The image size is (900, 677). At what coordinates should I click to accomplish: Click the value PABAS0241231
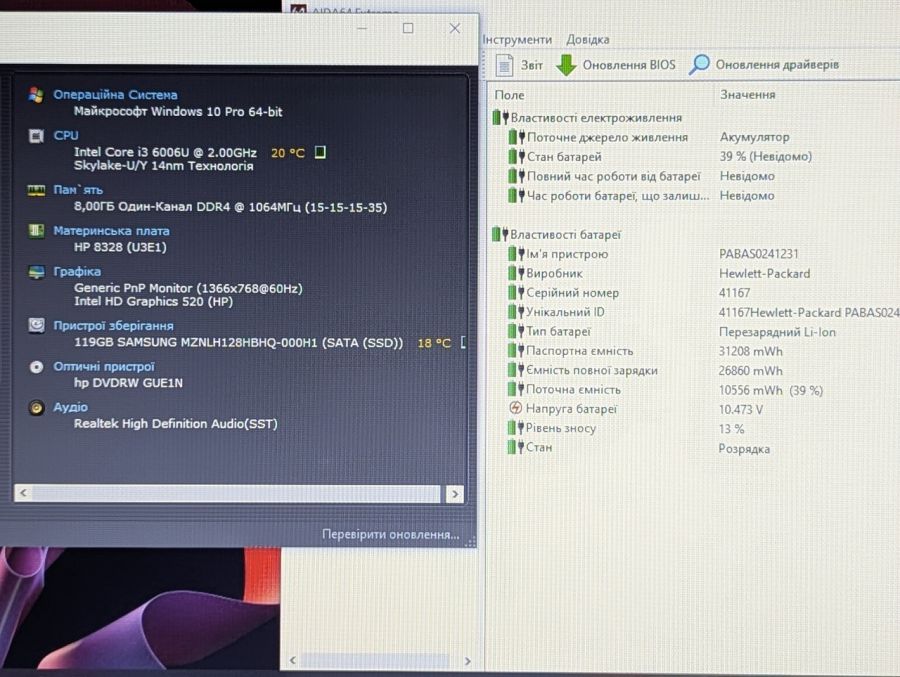pyautogui.click(x=758, y=254)
